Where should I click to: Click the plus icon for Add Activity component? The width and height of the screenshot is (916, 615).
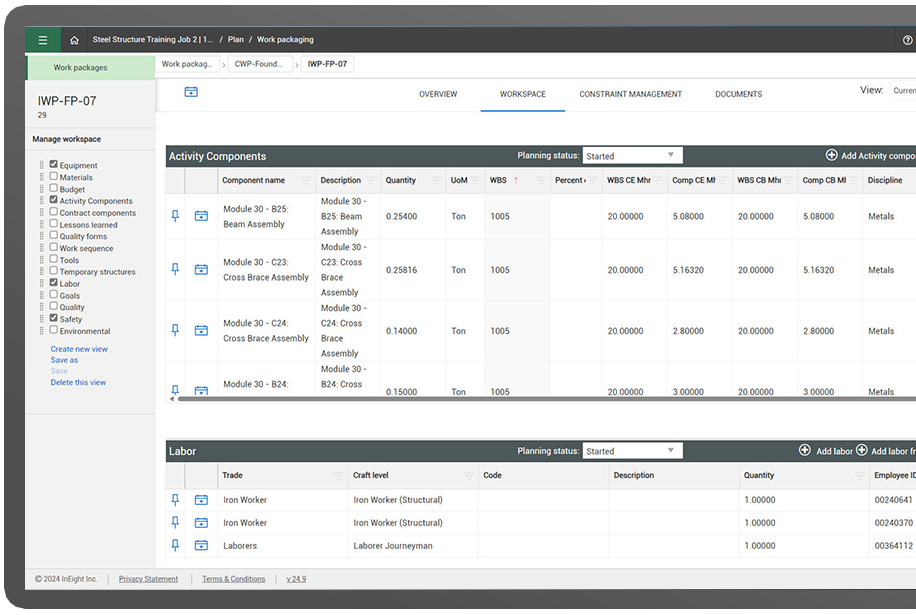coord(831,155)
